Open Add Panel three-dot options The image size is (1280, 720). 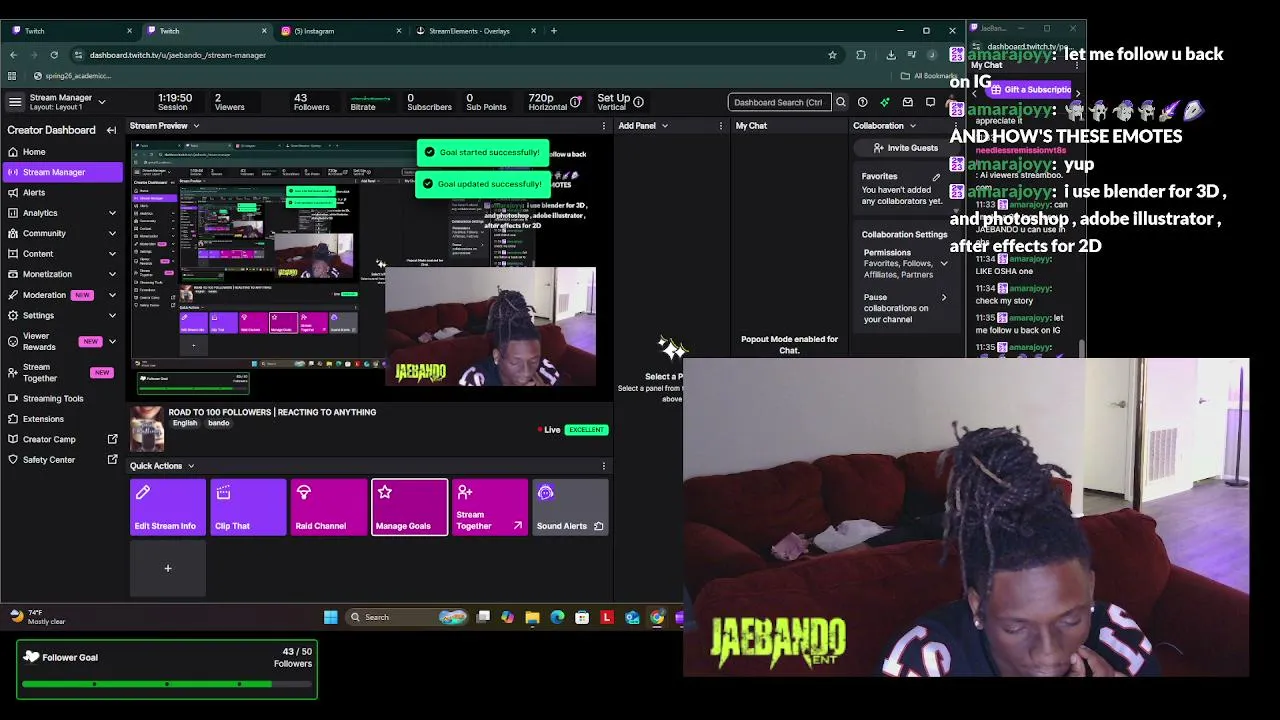click(x=721, y=126)
